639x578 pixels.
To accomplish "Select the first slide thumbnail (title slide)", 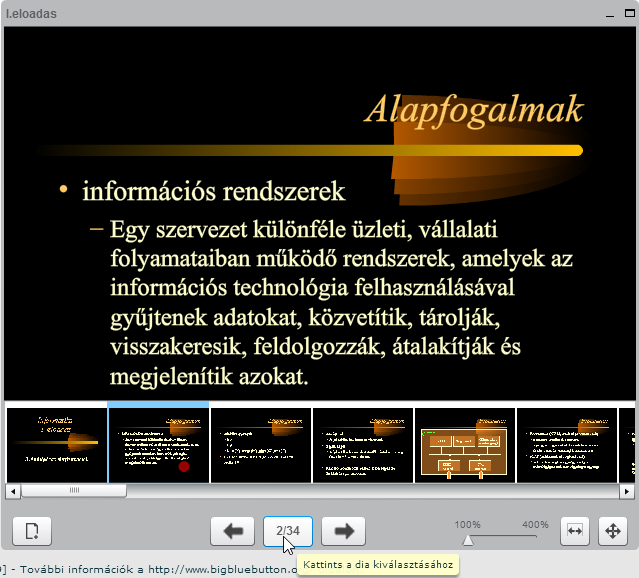I will coord(57,445).
